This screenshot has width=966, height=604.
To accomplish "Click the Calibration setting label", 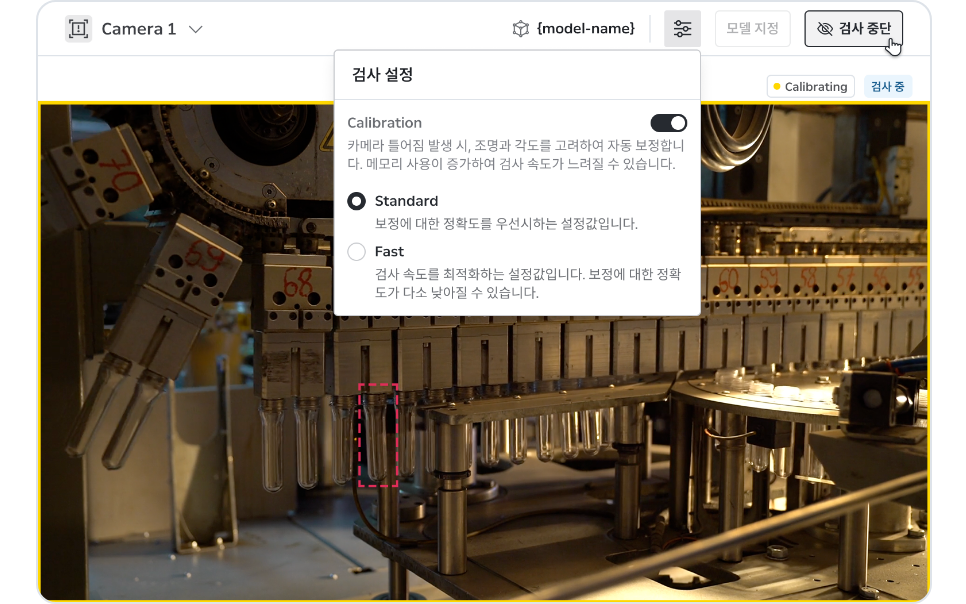I will 384,123.
